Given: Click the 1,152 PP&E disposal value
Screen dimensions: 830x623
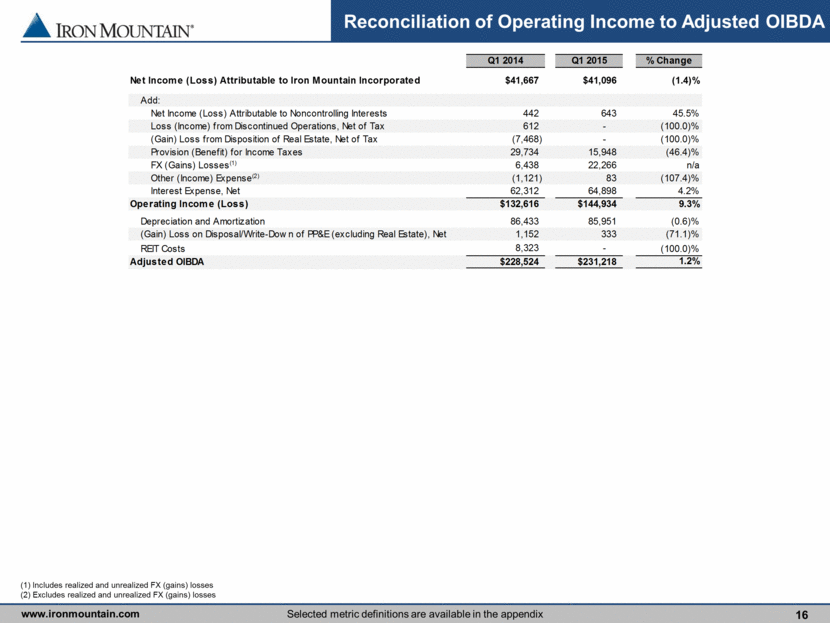Looking at the screenshot, I should click(527, 234).
